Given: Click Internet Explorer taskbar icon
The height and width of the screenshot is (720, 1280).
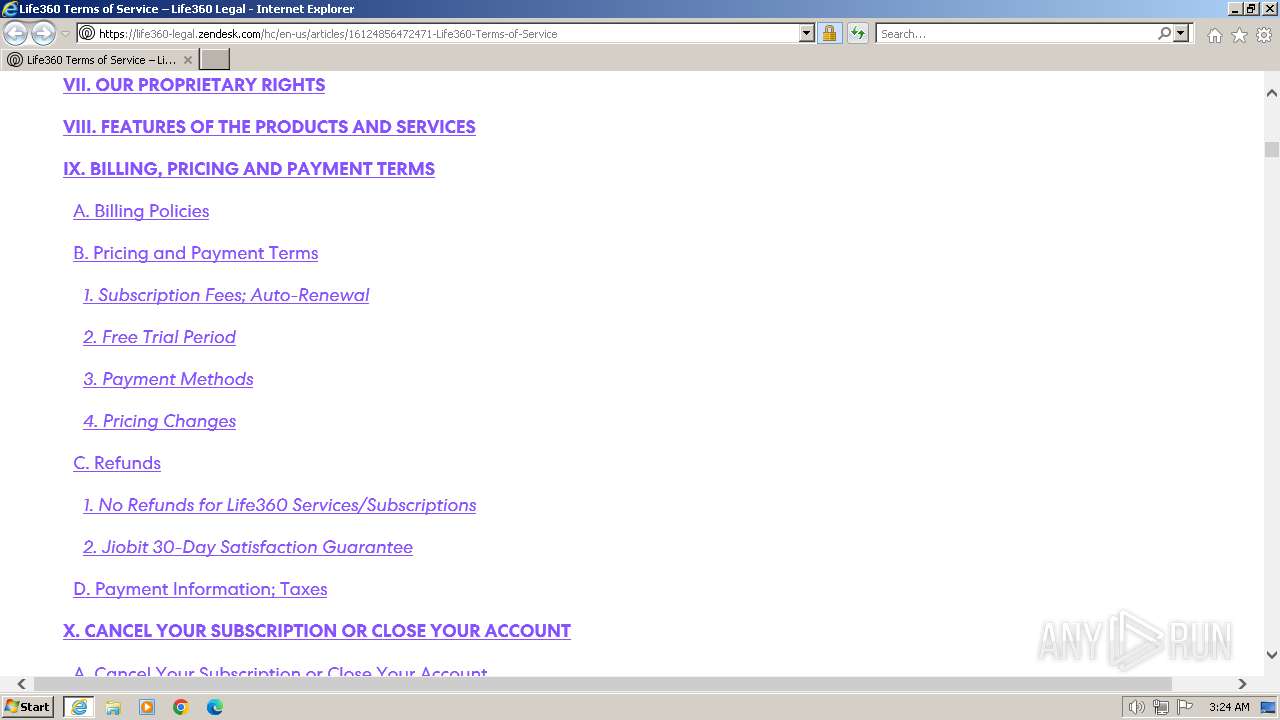Looking at the screenshot, I should click(x=78, y=707).
